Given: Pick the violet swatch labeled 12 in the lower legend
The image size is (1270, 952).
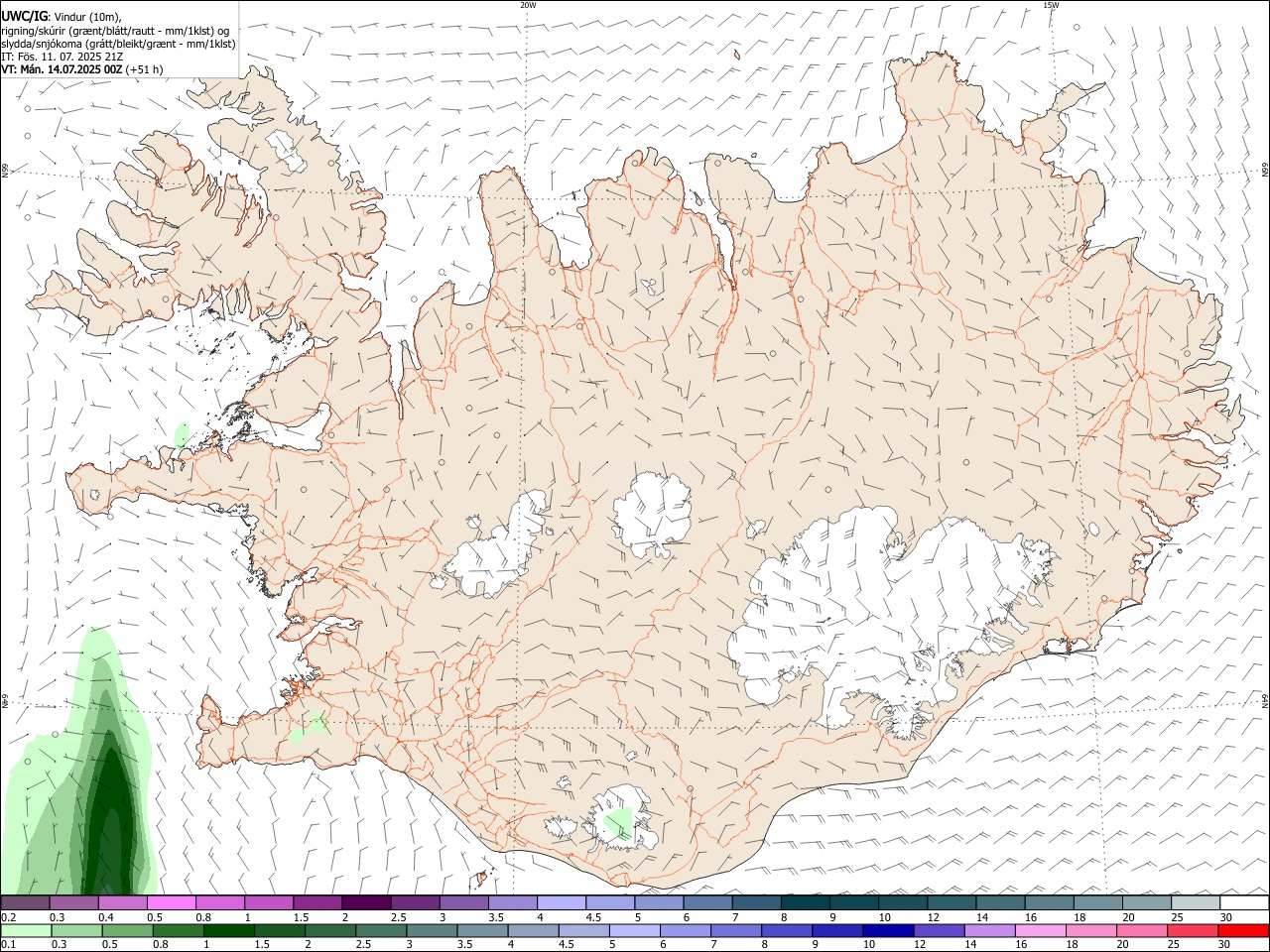Looking at the screenshot, I should pos(939,930).
